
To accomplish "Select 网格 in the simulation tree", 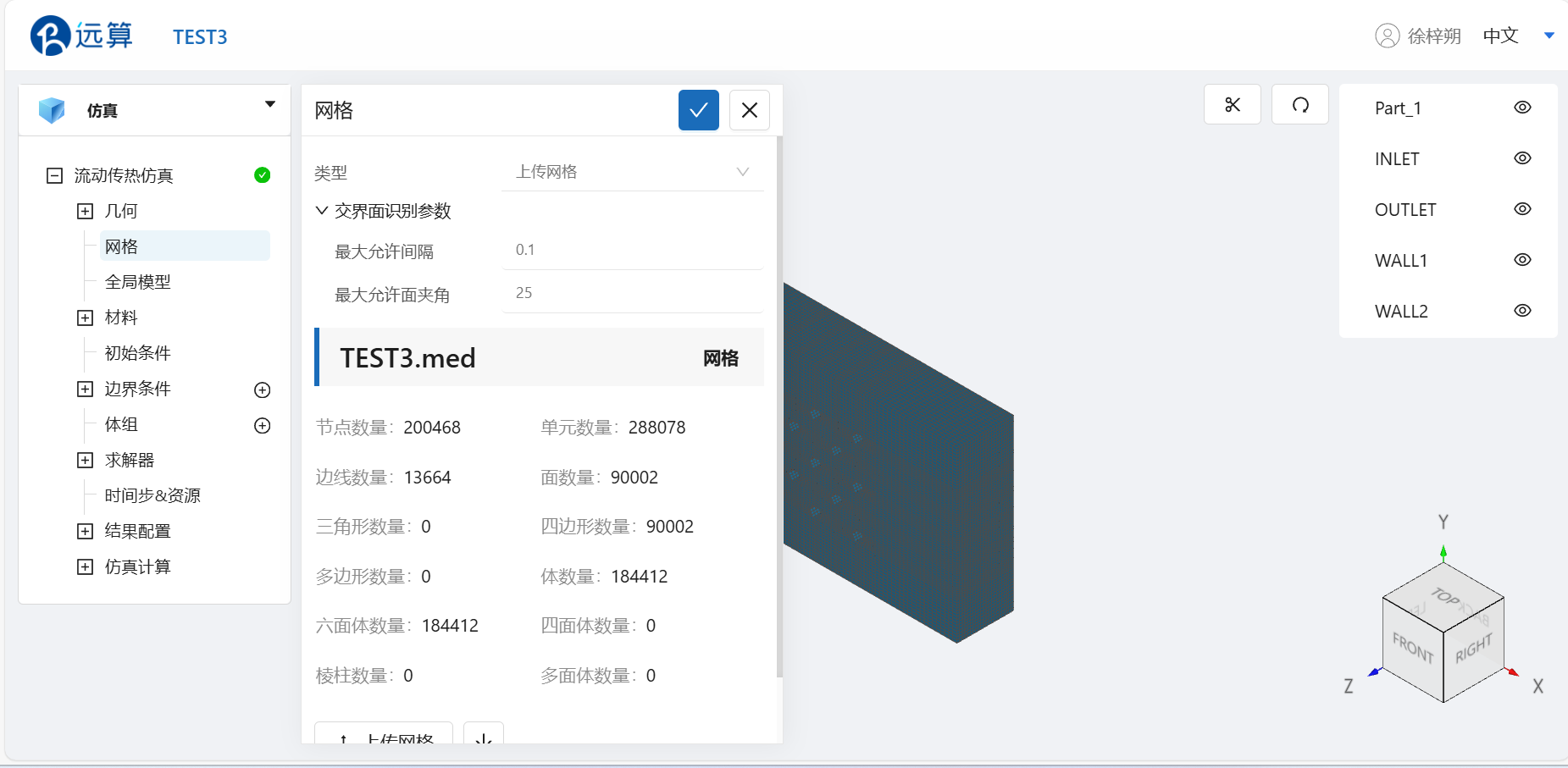I will 185,246.
